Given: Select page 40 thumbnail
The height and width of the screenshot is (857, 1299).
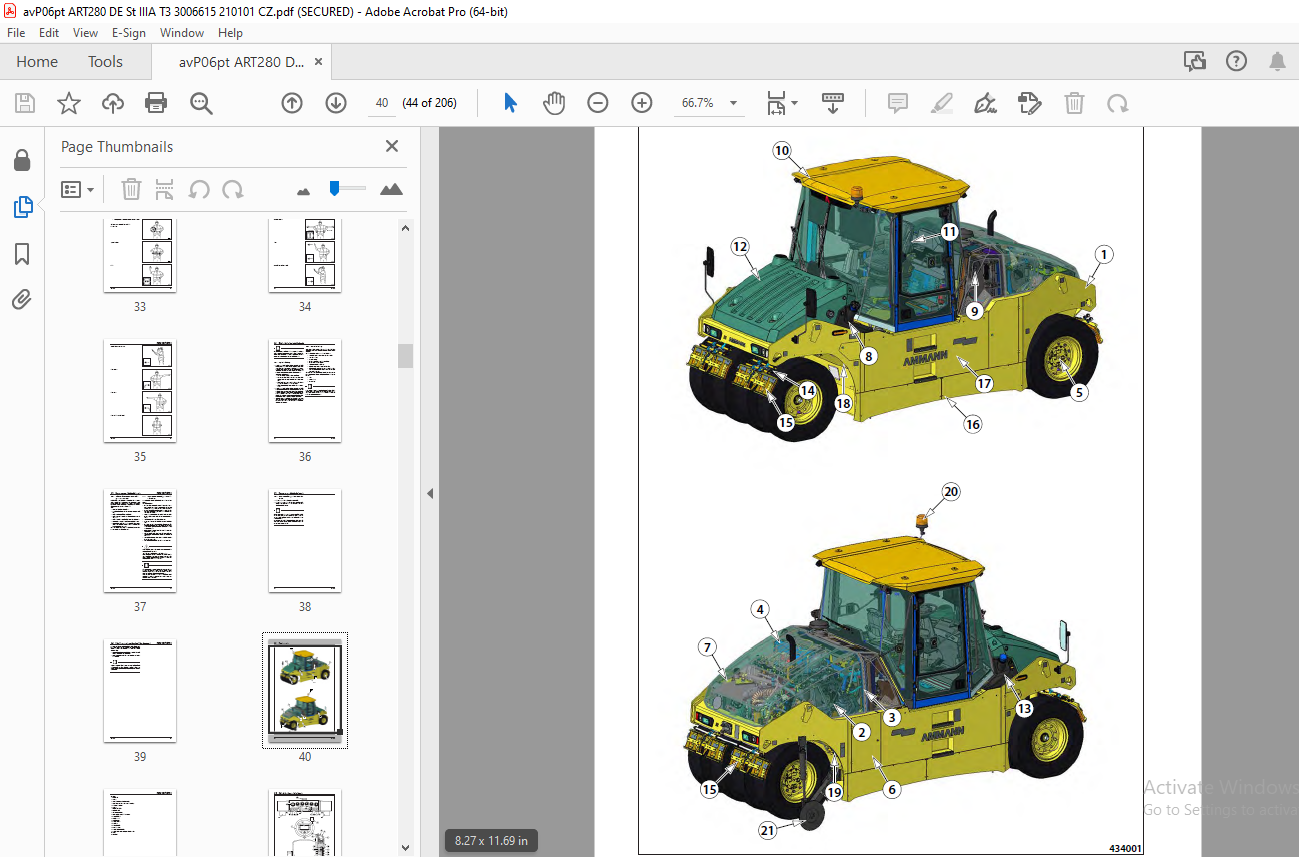Looking at the screenshot, I should coord(305,691).
